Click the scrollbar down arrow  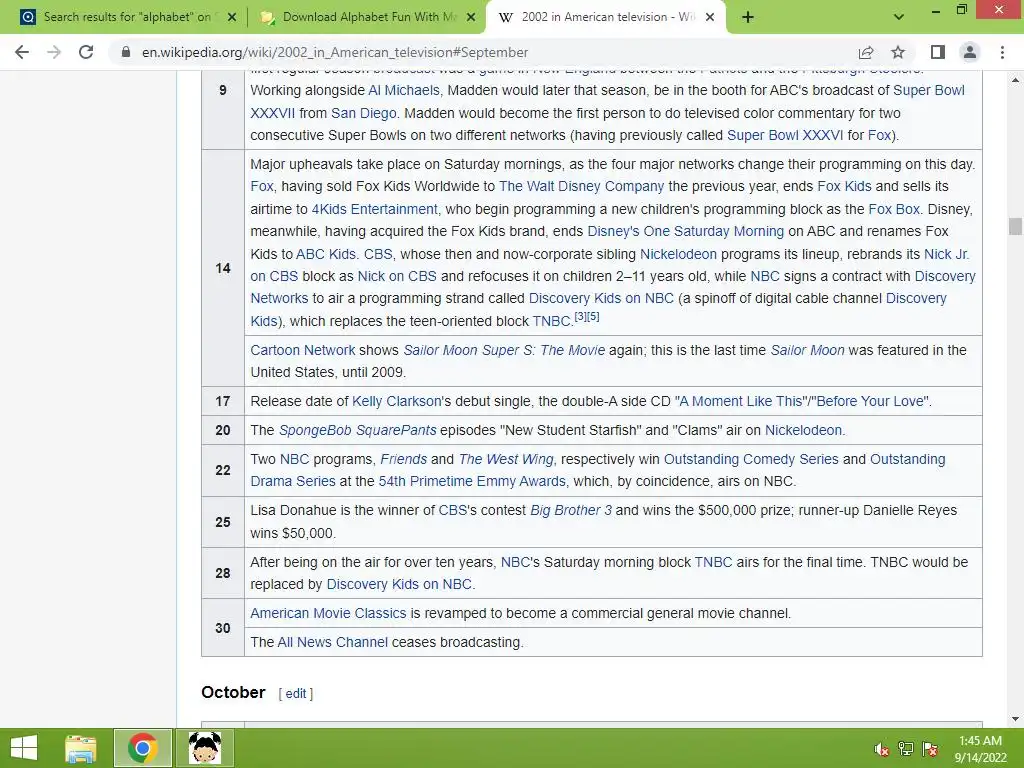(1015, 719)
